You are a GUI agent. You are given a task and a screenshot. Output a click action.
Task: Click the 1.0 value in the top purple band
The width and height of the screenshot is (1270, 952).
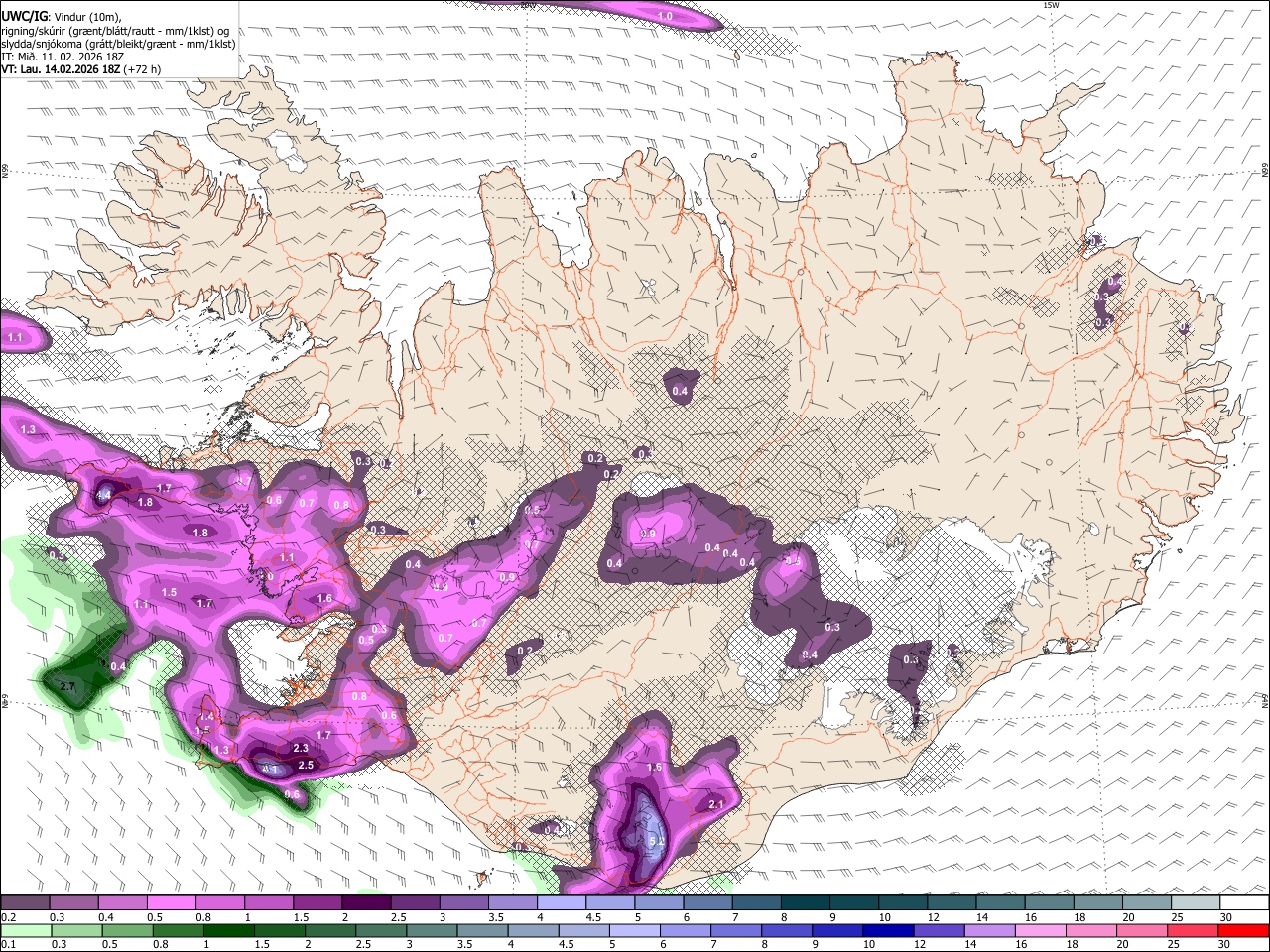[666, 17]
